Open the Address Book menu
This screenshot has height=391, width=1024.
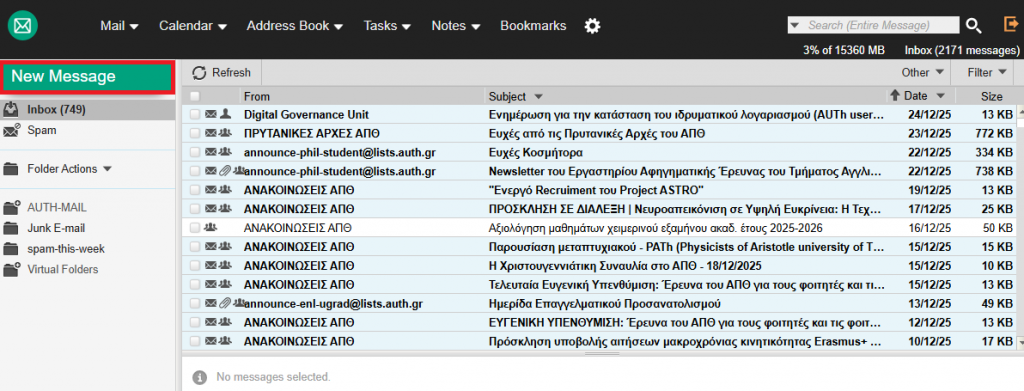point(295,26)
